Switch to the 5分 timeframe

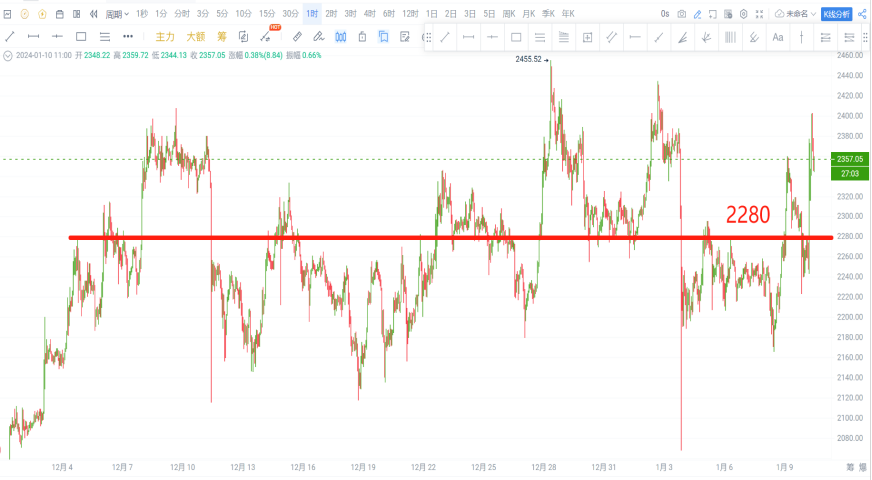coord(222,14)
